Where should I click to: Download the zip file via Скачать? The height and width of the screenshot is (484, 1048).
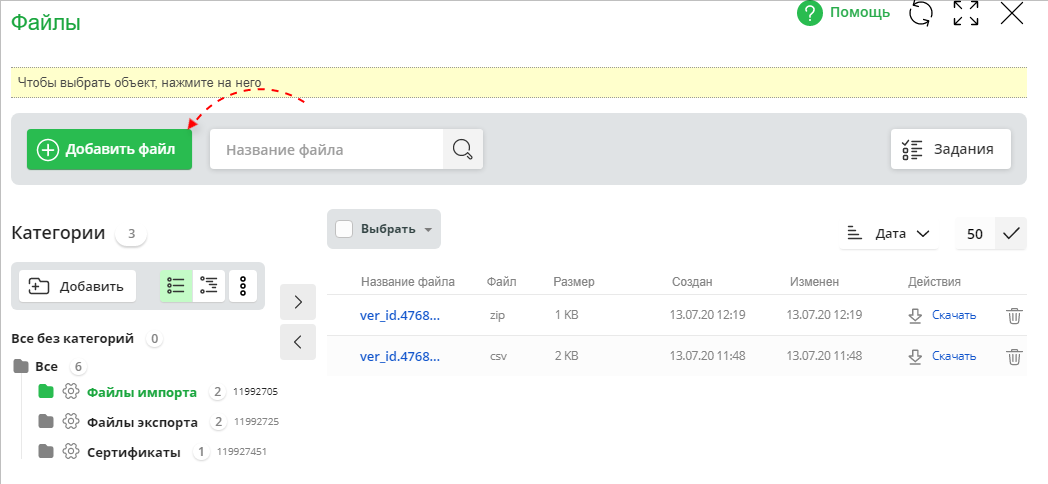[x=953, y=316]
